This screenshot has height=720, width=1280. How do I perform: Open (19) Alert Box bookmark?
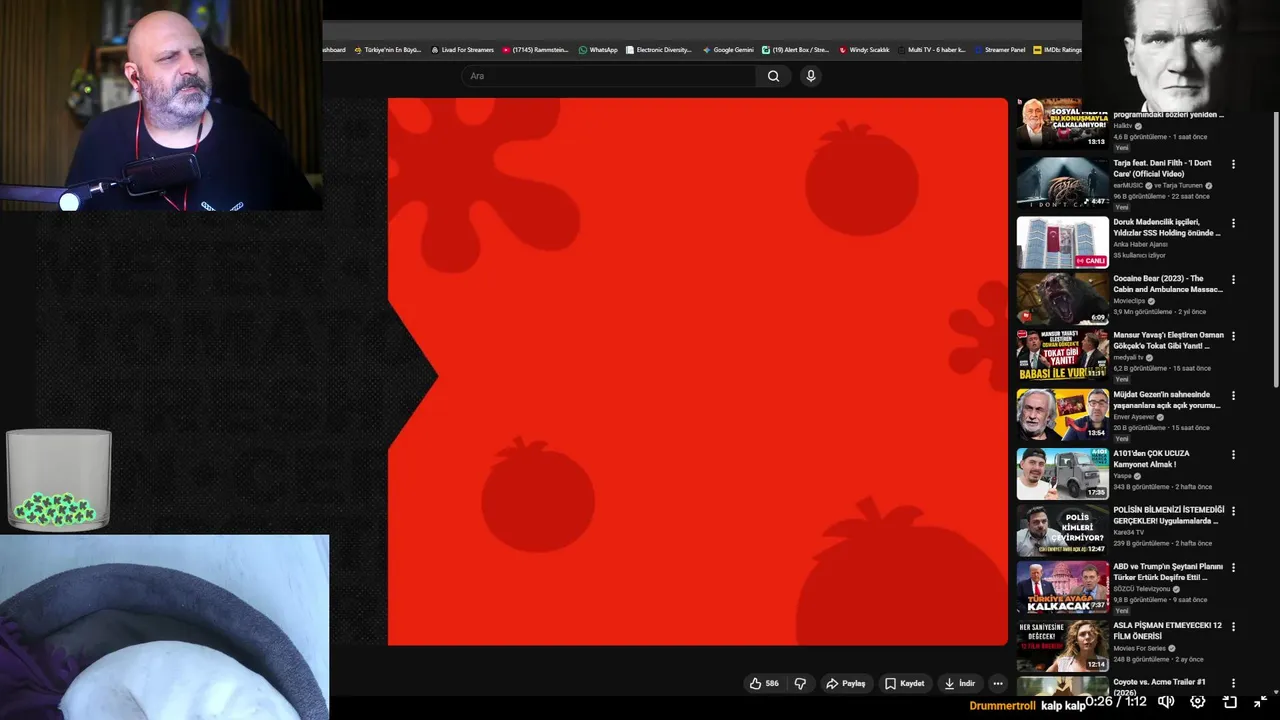click(796, 50)
